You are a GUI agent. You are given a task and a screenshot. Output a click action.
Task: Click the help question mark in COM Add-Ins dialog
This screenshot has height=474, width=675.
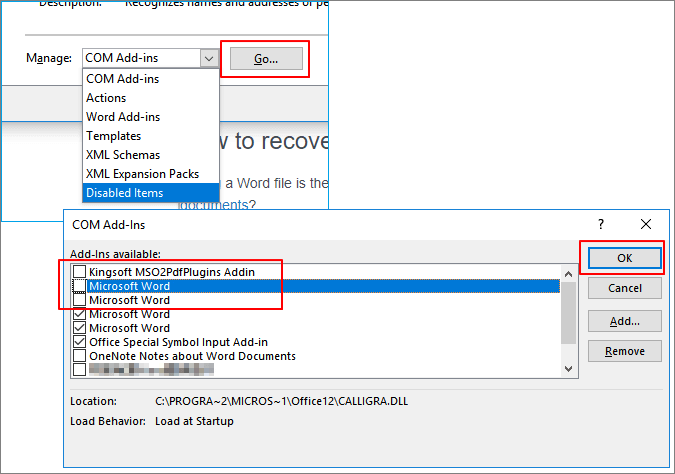[x=601, y=224]
